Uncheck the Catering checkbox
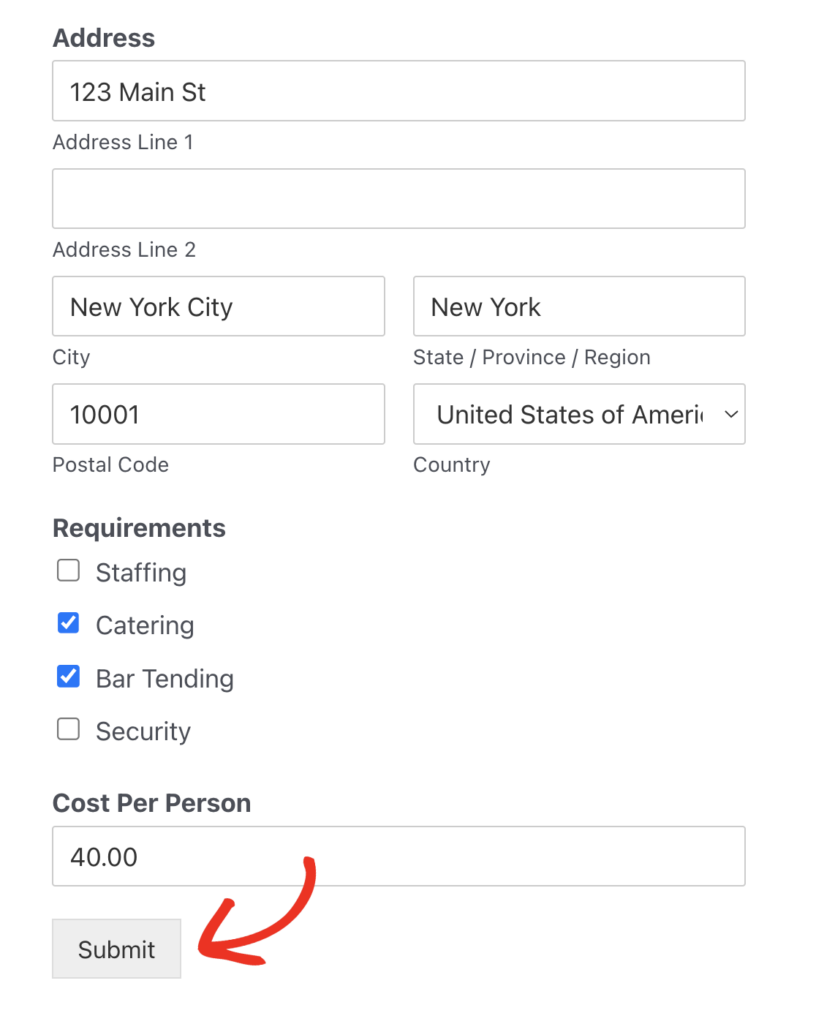This screenshot has width=816, height=1024. (x=68, y=622)
